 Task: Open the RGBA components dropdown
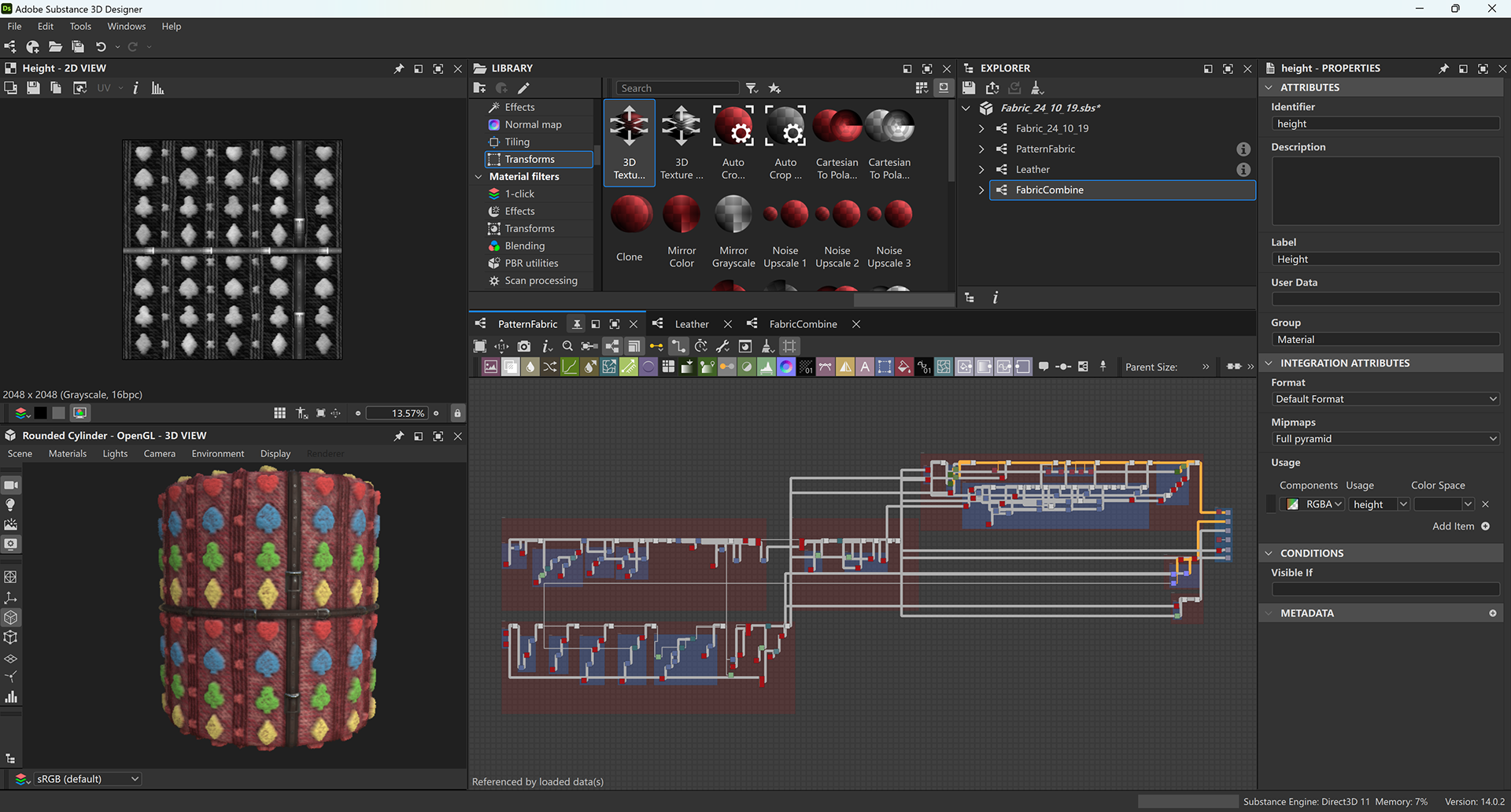[x=1312, y=504]
